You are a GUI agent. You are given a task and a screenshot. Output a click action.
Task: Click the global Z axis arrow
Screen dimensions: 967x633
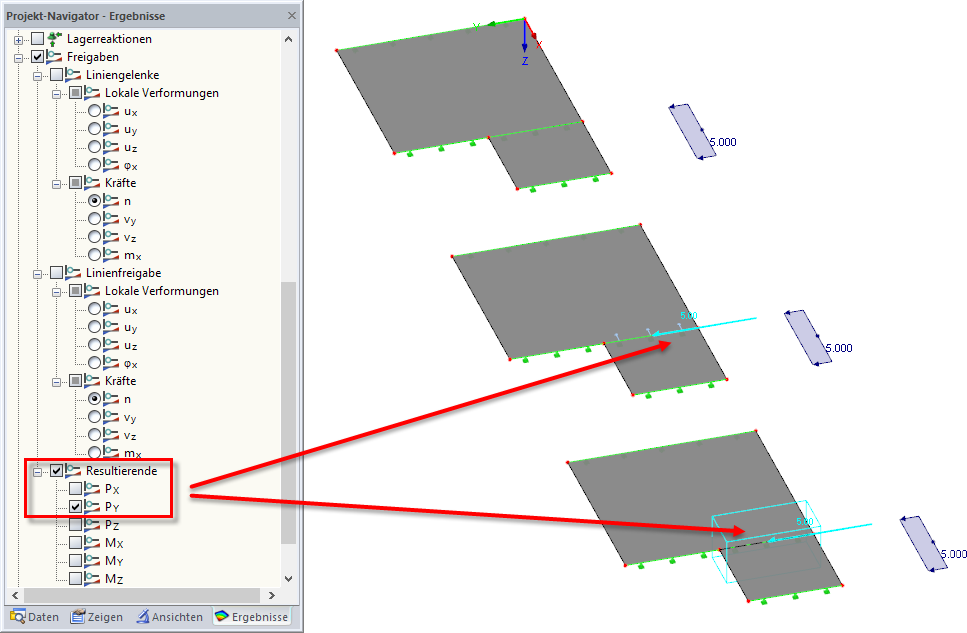(x=525, y=36)
